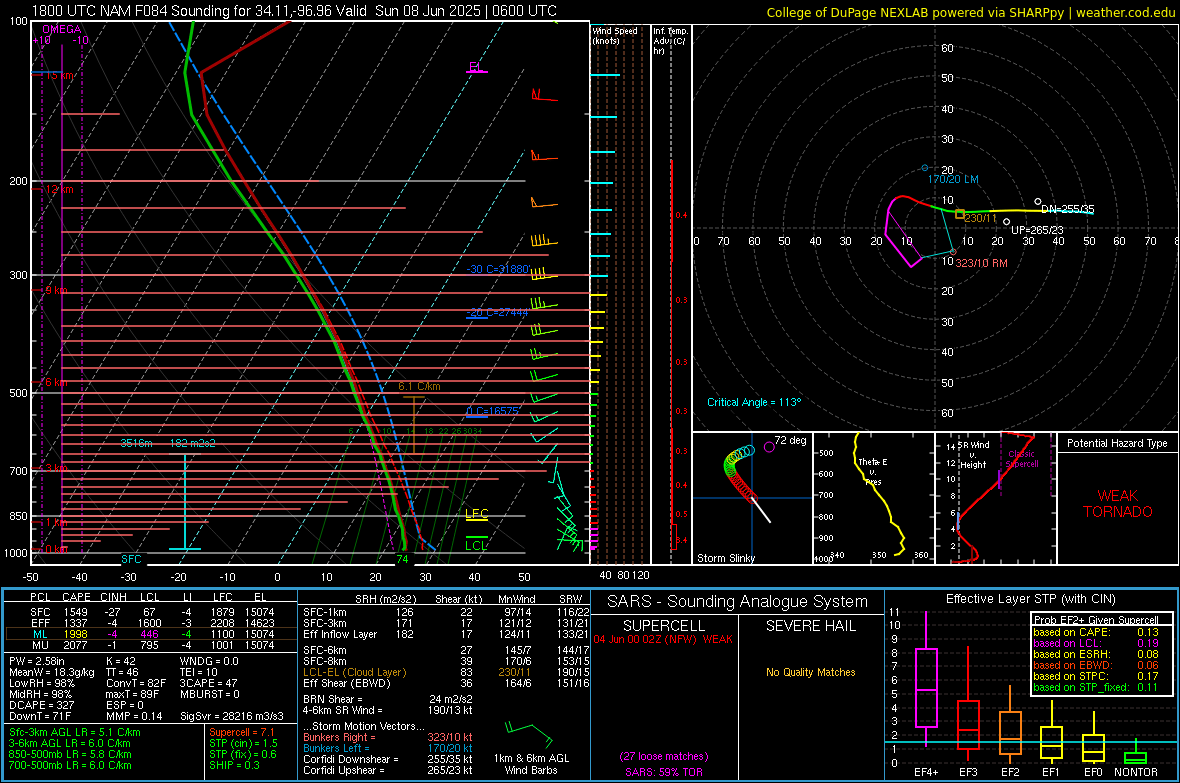Screen dimensions: 1180x783
Task: Click the 'based on STP_fixed: 0.11' probability line
Action: (1096, 687)
